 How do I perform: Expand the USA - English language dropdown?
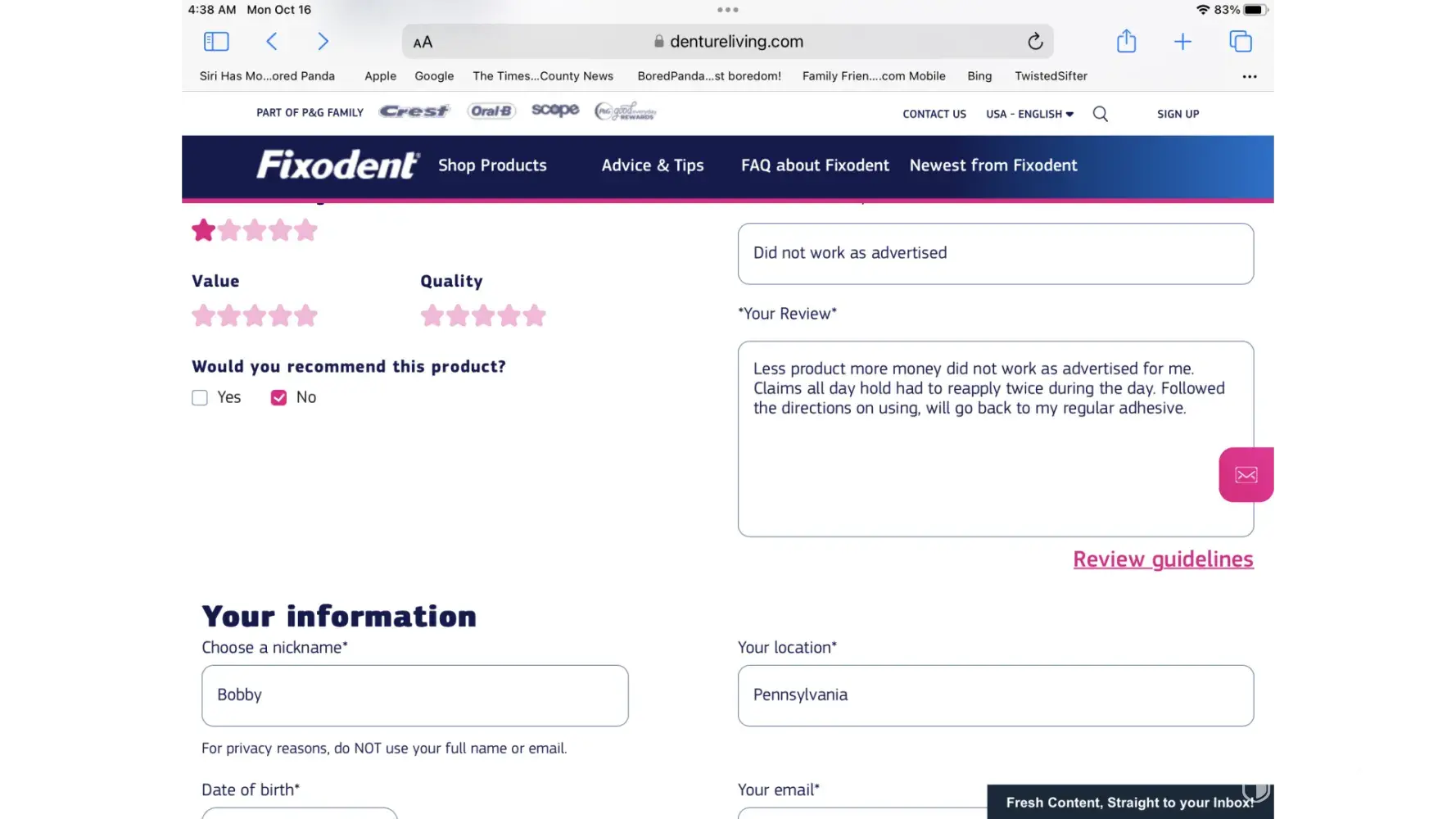pyautogui.click(x=1029, y=114)
